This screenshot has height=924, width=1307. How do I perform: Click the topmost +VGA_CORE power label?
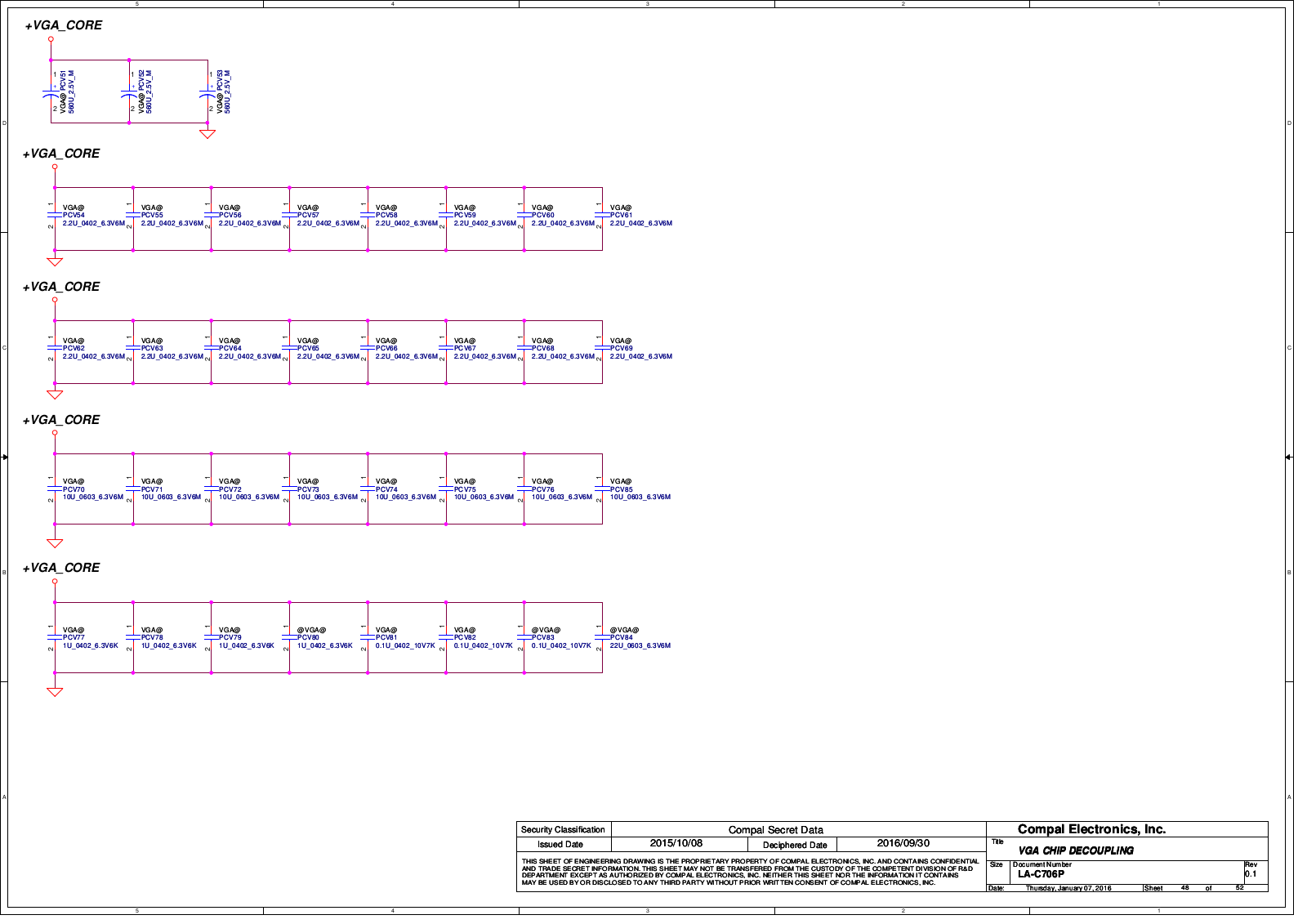click(64, 25)
